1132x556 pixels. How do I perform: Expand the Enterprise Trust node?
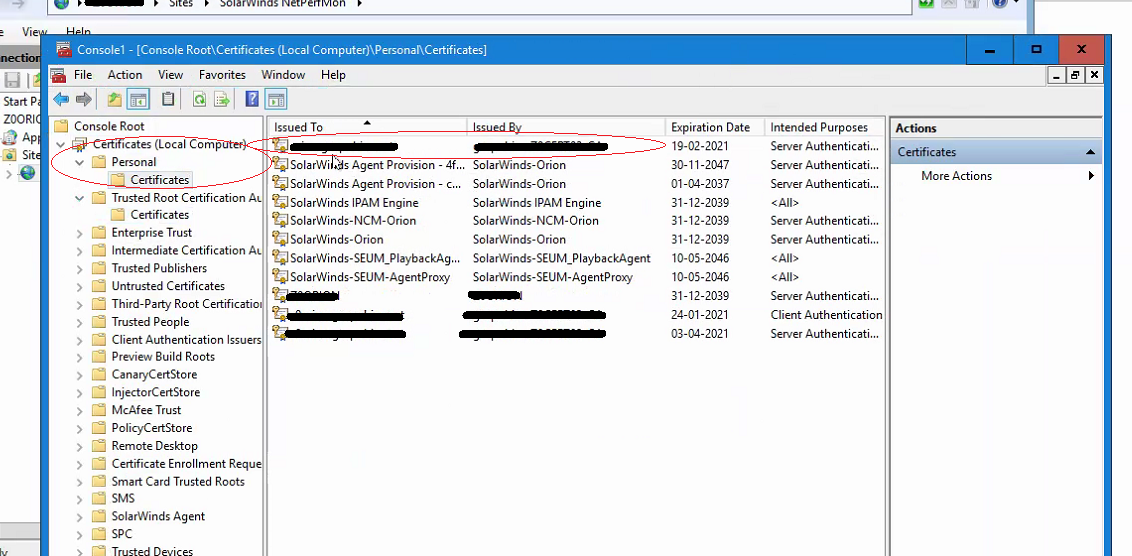pos(79,233)
